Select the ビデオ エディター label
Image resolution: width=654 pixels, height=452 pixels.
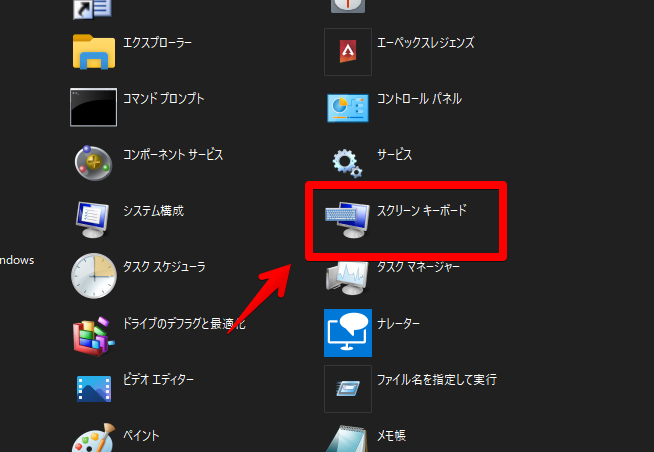(158, 379)
